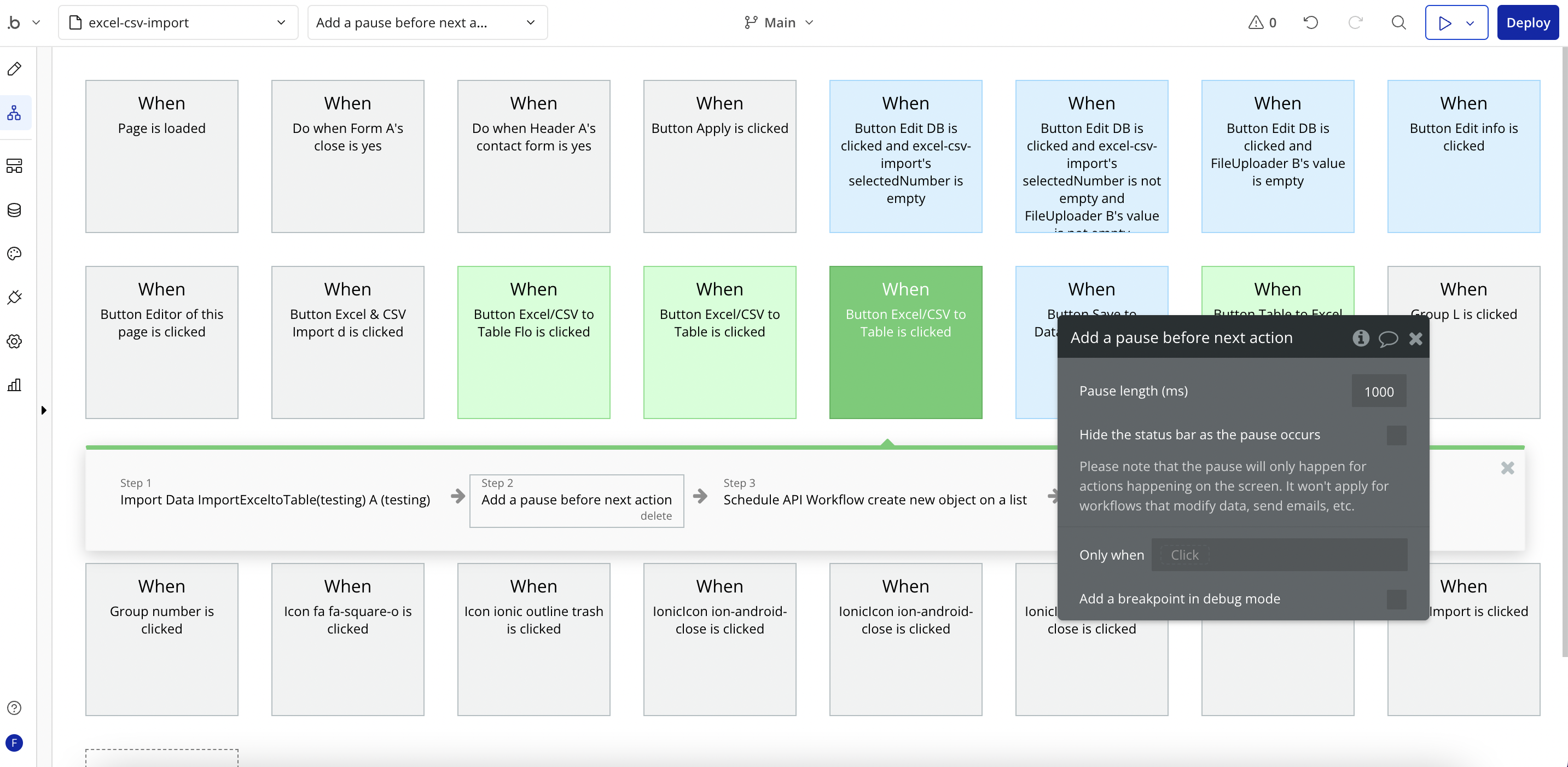Open the excel-csv-import page dropdown
This screenshot has height=767, width=1568.
coord(178,22)
